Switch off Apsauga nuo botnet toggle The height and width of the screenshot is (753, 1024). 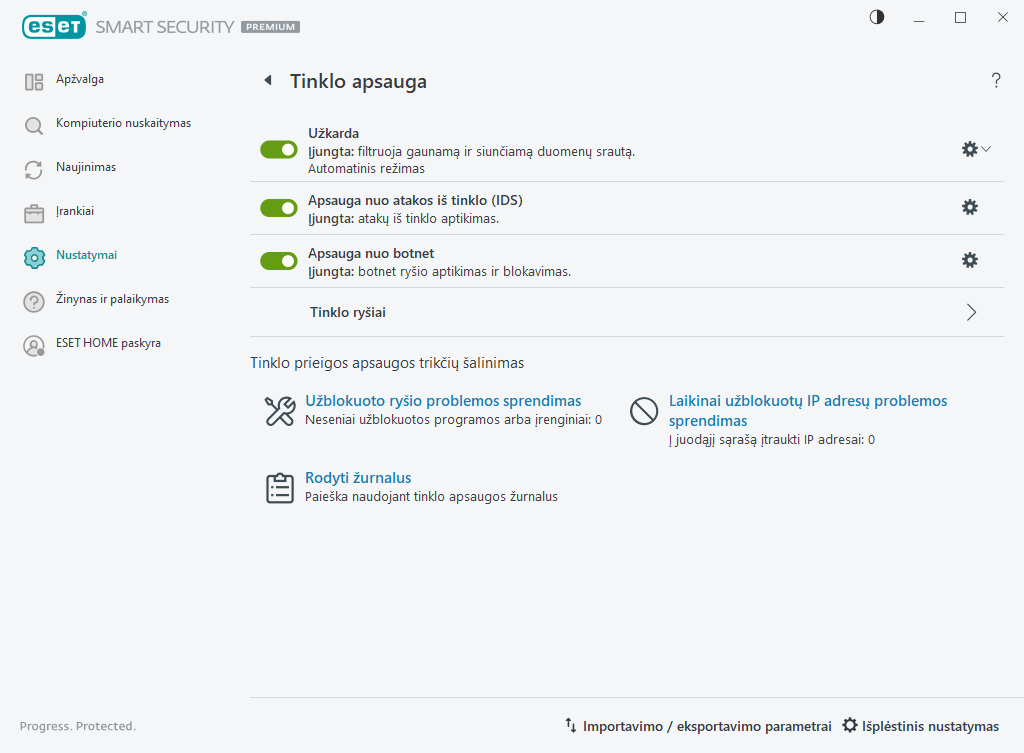click(x=279, y=261)
